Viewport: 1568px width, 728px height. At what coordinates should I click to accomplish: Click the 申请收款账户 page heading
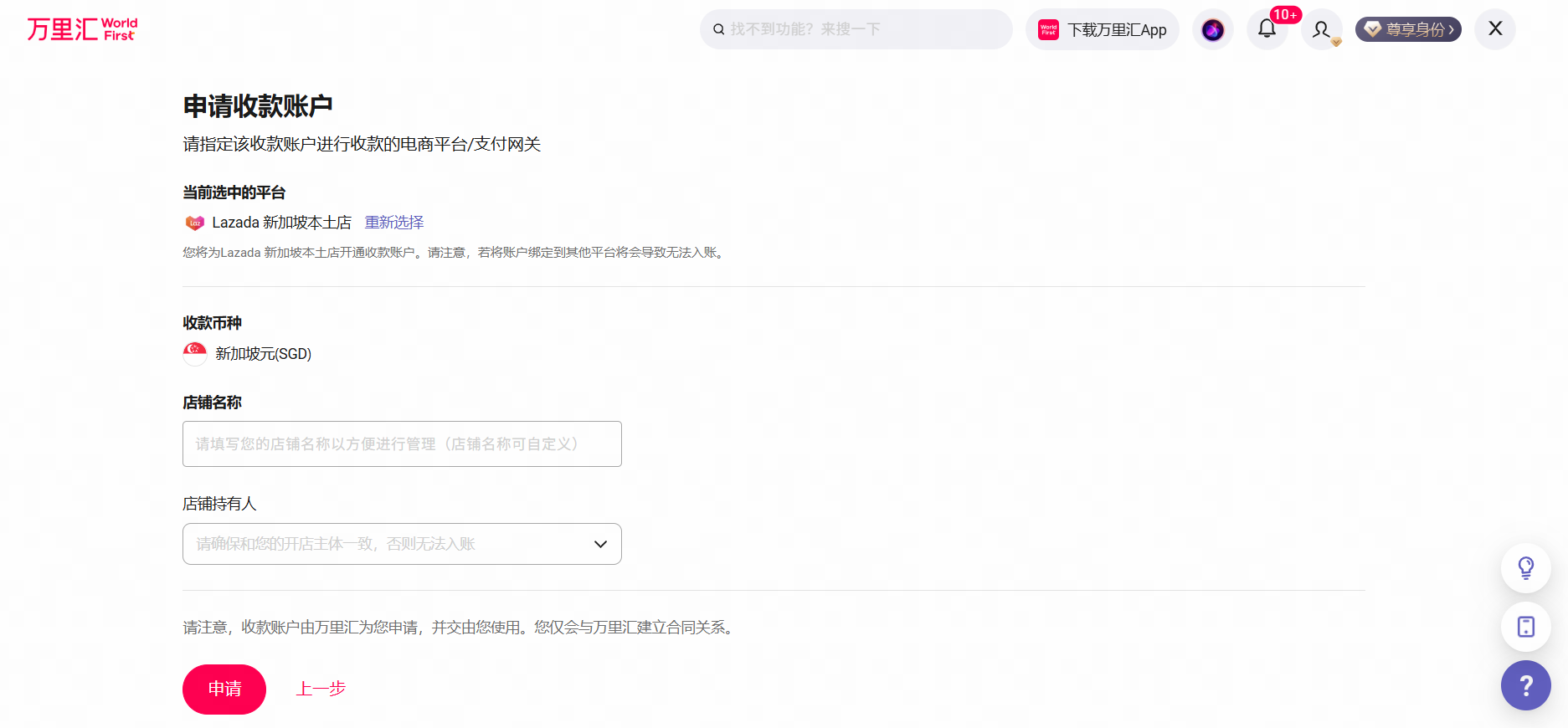click(x=258, y=106)
